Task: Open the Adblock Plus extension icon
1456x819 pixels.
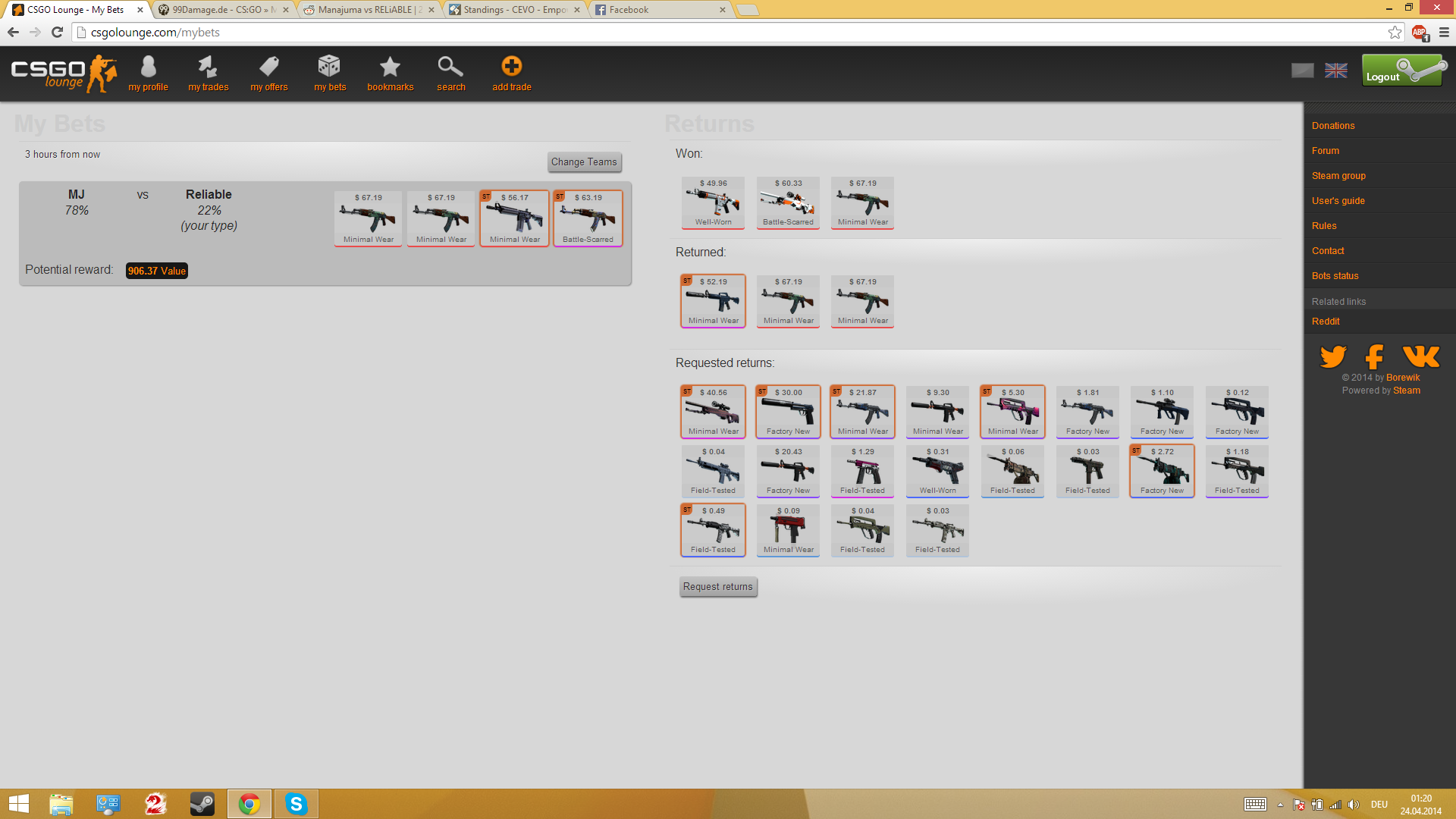Action: 1420,33
